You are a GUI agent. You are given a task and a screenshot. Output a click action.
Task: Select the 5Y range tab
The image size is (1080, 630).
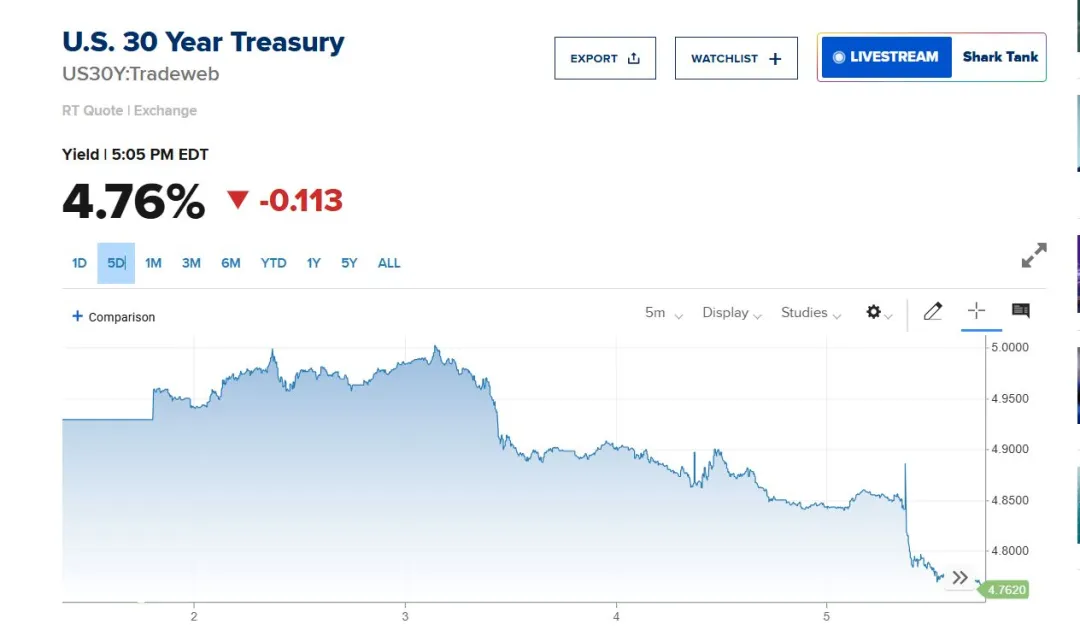349,263
